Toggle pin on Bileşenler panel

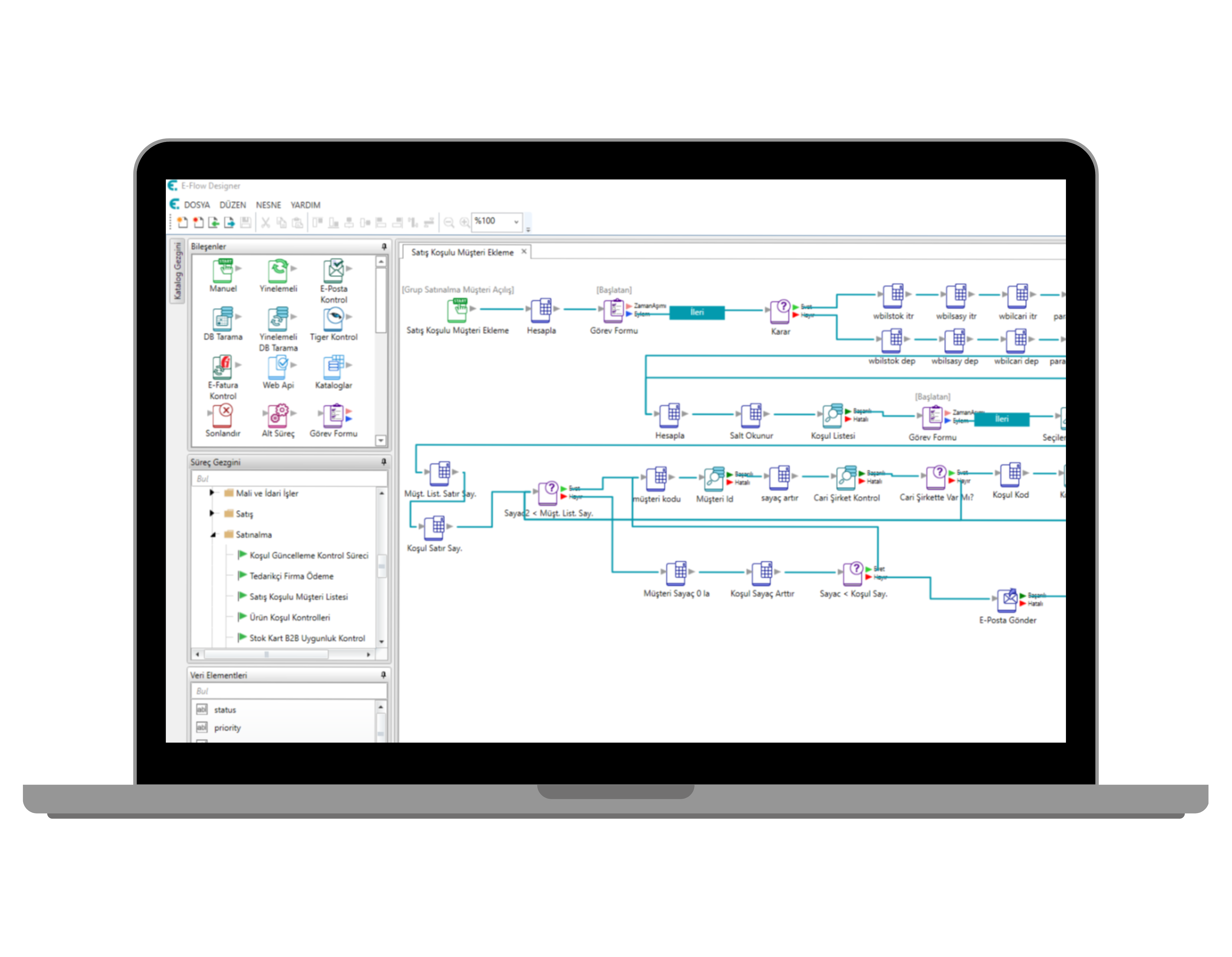[x=384, y=247]
